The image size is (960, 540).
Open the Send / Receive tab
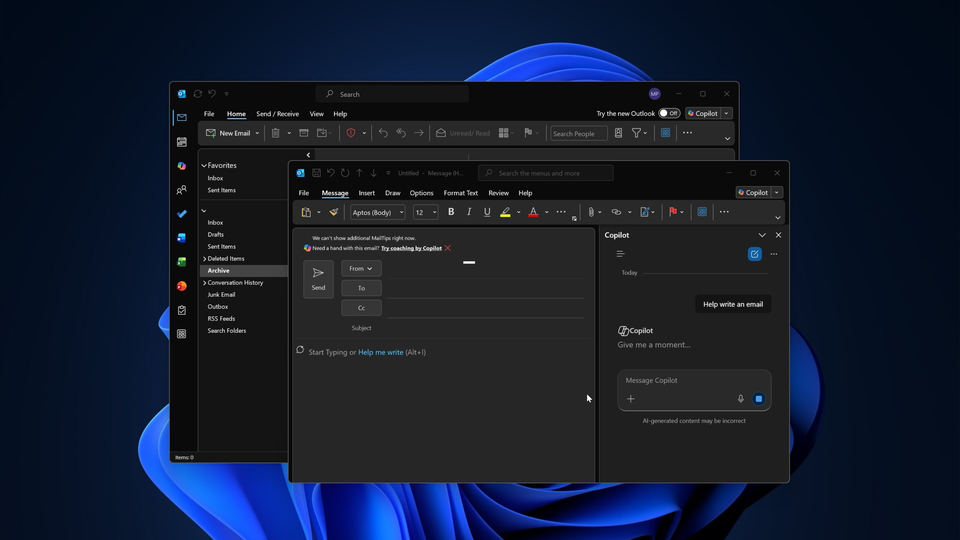(277, 114)
